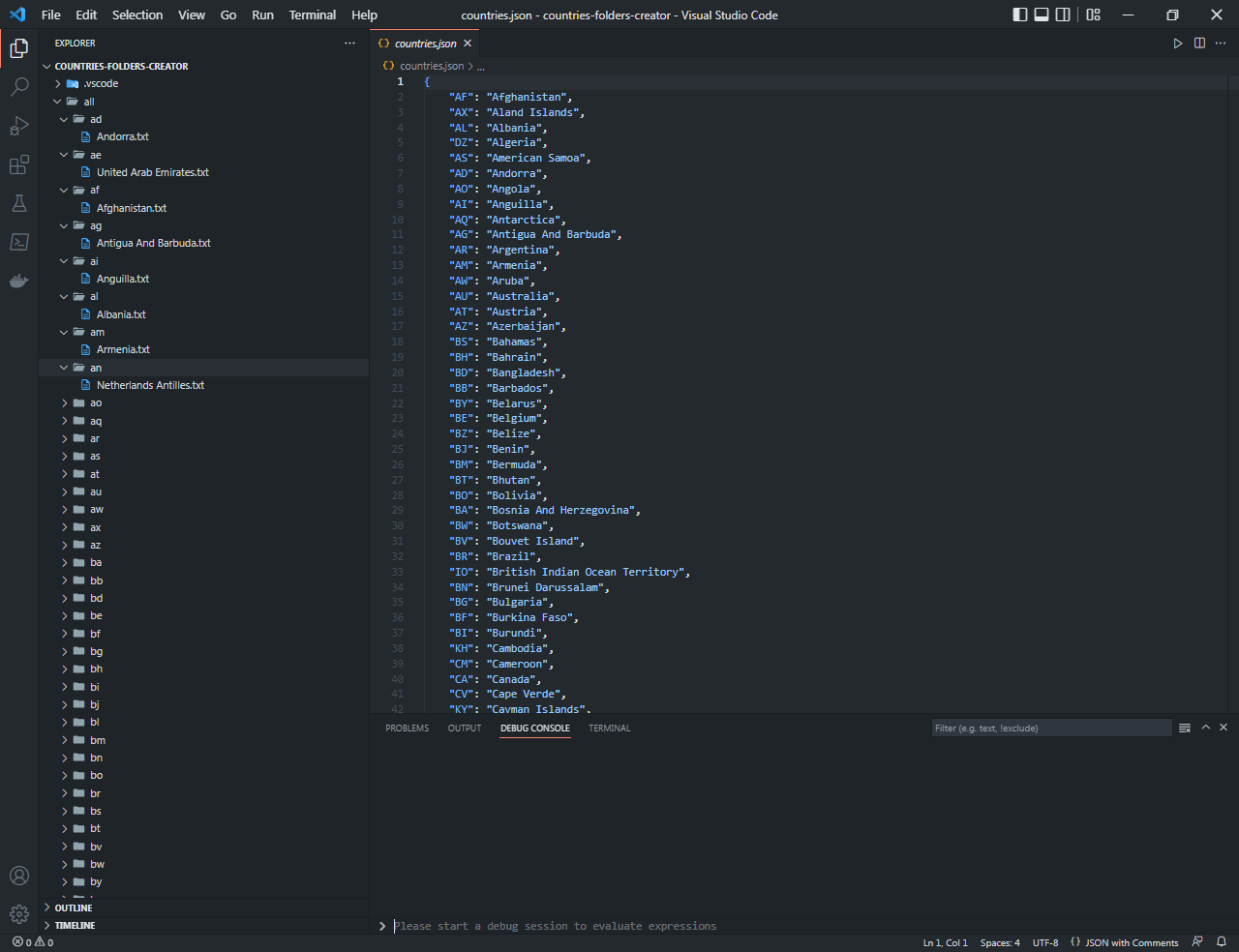Open United Arab Emirates.txt

point(153,172)
